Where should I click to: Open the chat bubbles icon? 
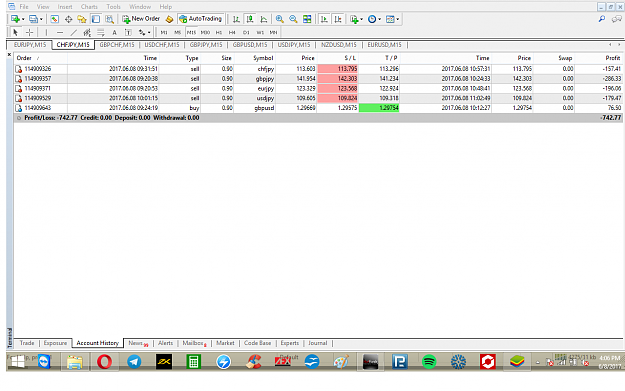tap(617, 19)
